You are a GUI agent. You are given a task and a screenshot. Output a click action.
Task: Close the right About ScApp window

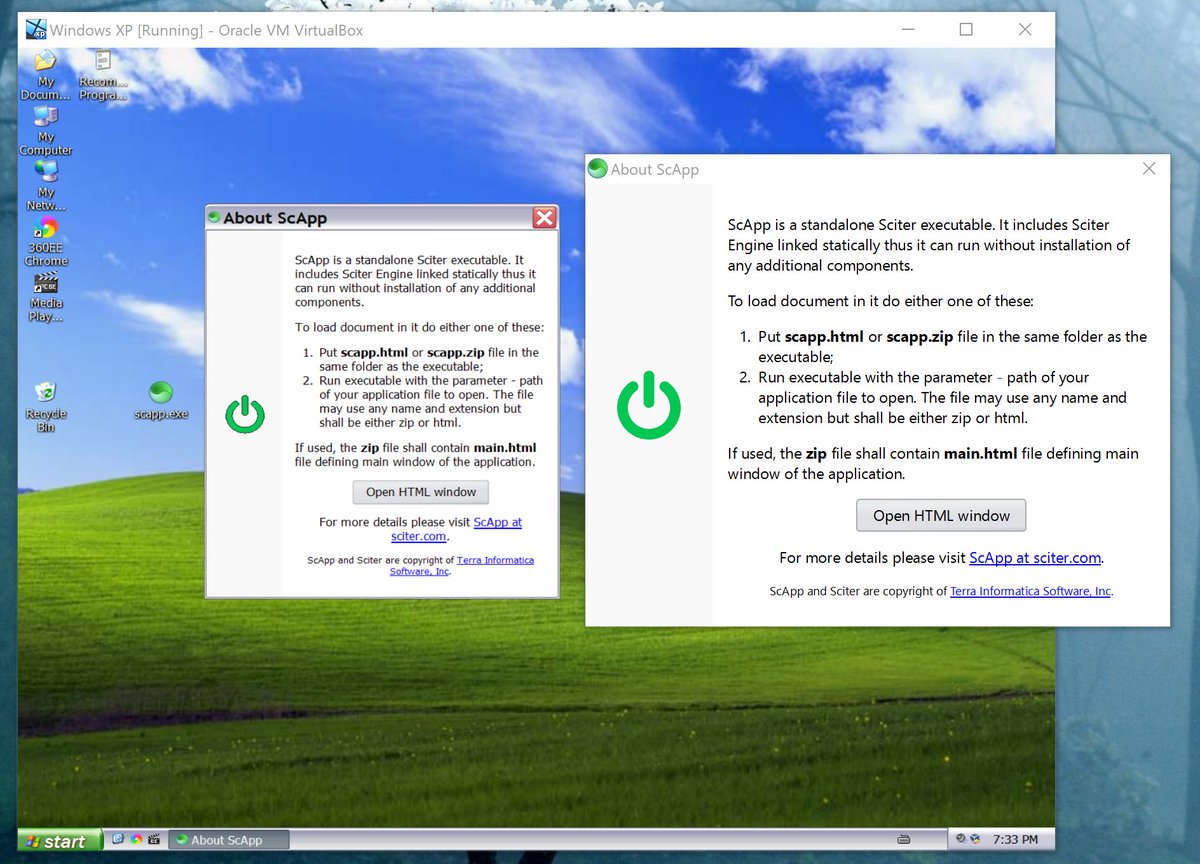click(1149, 169)
